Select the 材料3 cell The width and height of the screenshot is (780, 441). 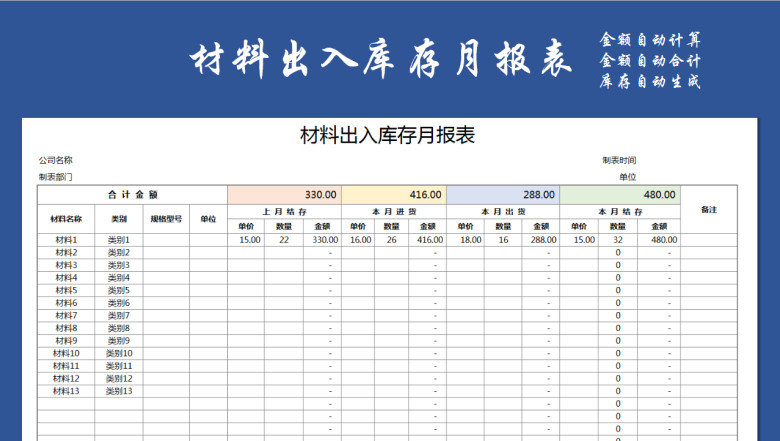66,265
